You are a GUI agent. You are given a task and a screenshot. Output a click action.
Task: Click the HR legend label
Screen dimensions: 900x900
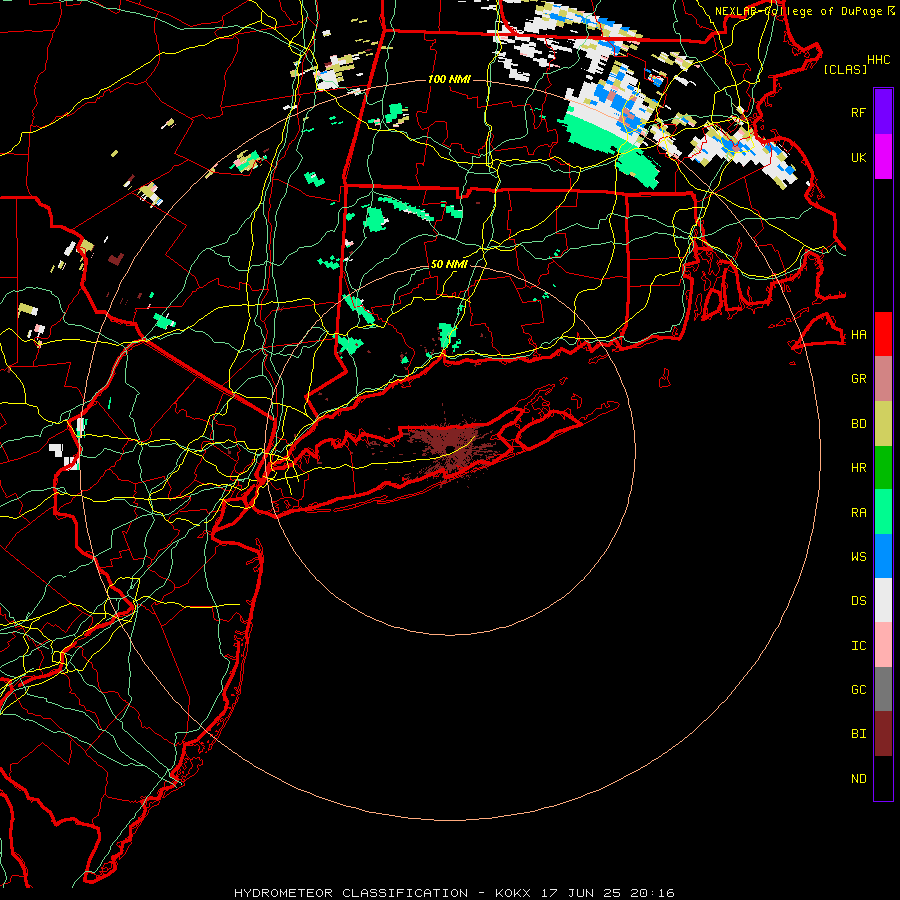tap(858, 468)
